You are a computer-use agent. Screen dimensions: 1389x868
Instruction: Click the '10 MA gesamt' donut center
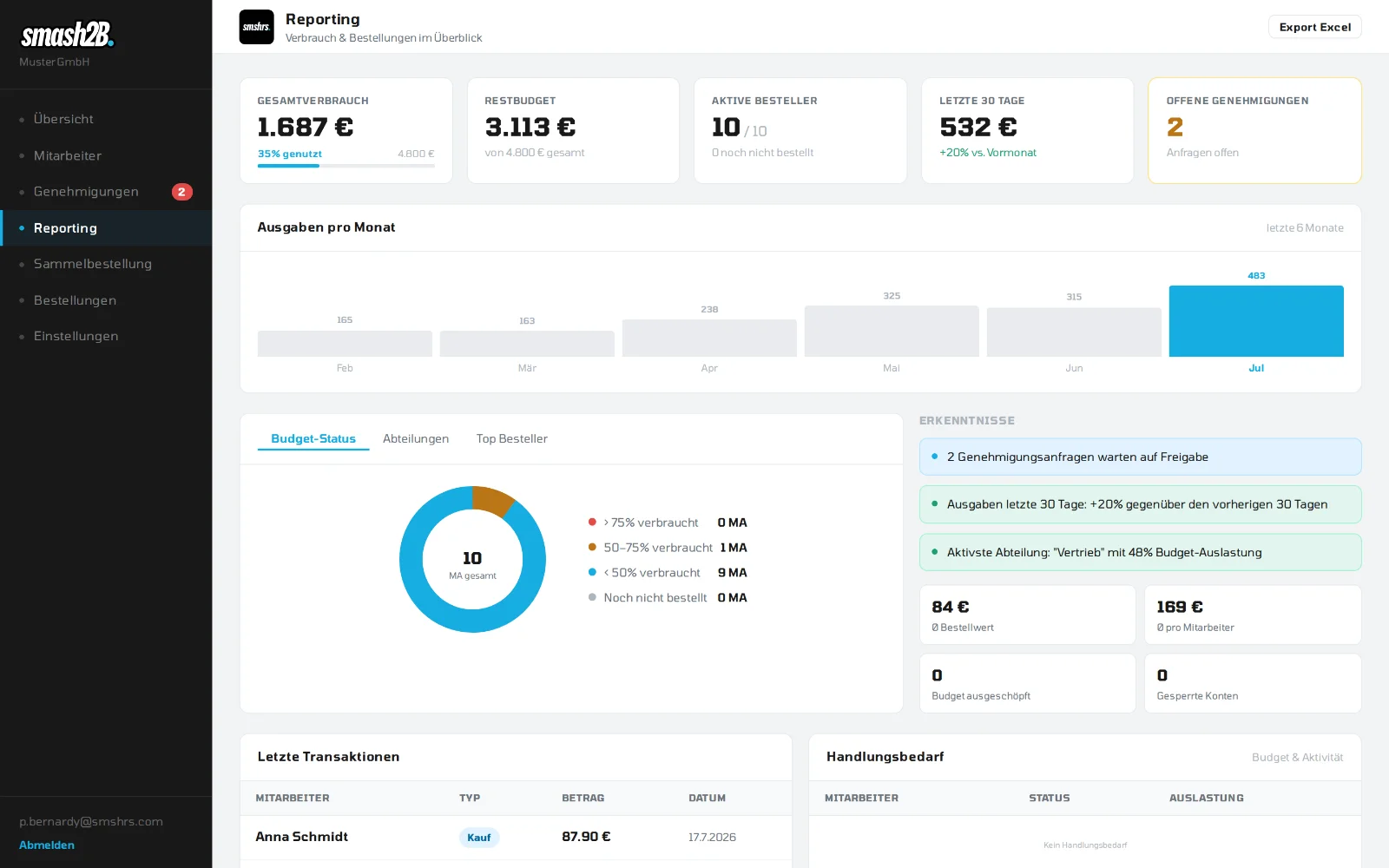472,564
